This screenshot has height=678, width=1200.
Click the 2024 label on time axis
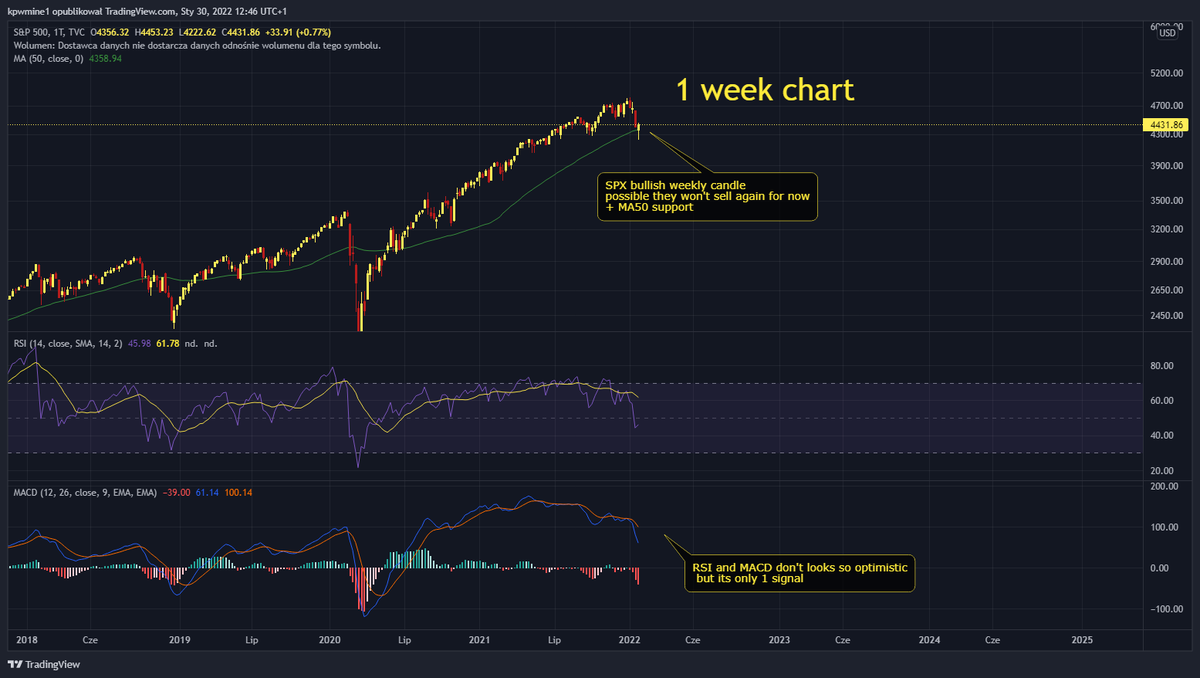(x=930, y=638)
